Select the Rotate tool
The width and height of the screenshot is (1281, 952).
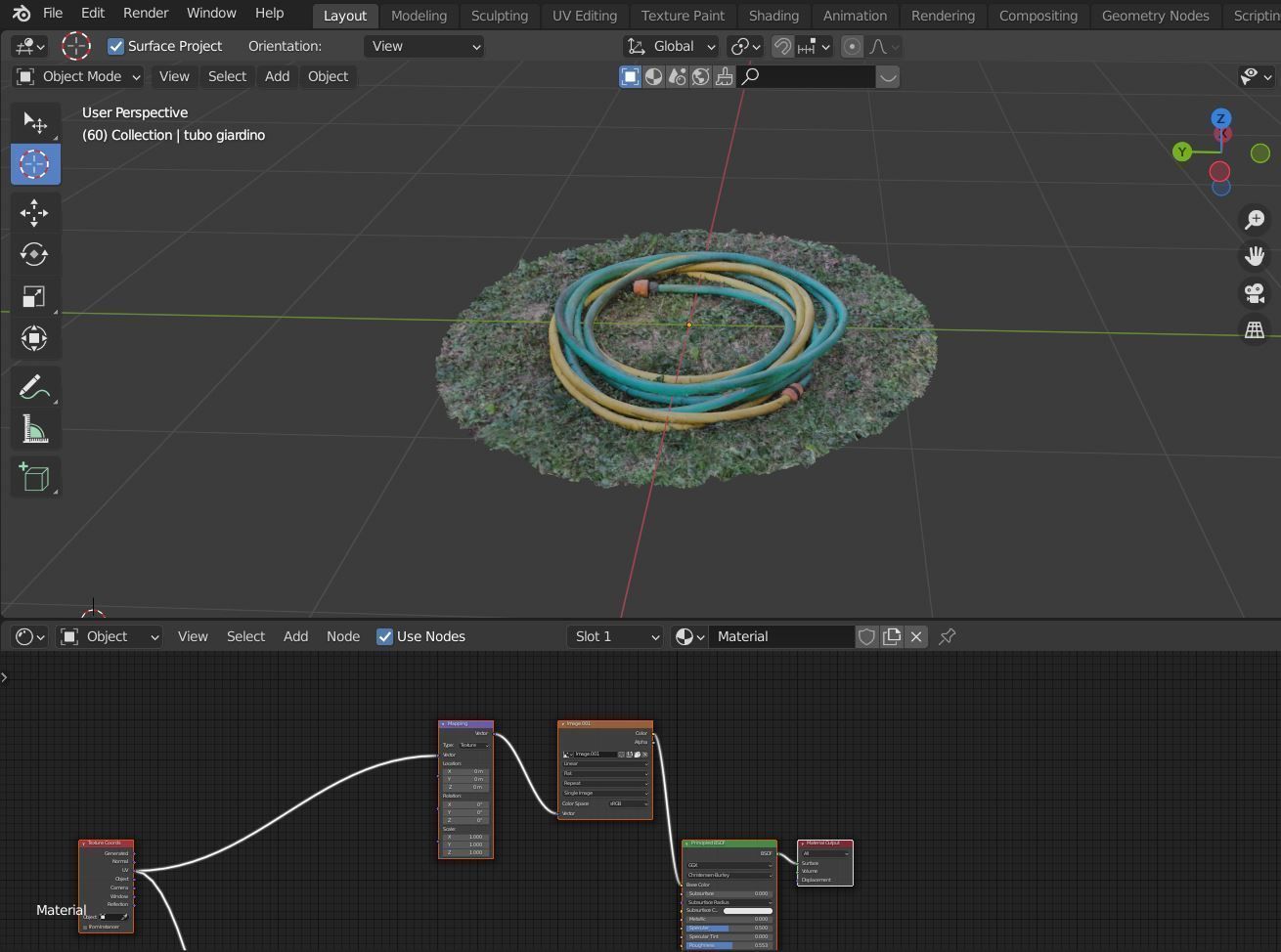[35, 255]
